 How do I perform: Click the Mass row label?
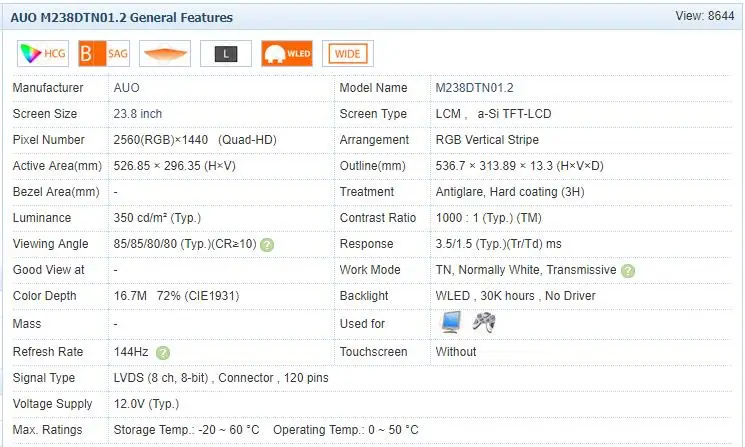27,324
